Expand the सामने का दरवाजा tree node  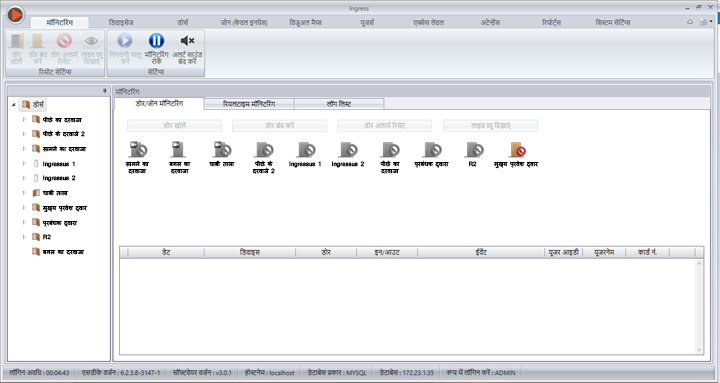pyautogui.click(x=24, y=149)
